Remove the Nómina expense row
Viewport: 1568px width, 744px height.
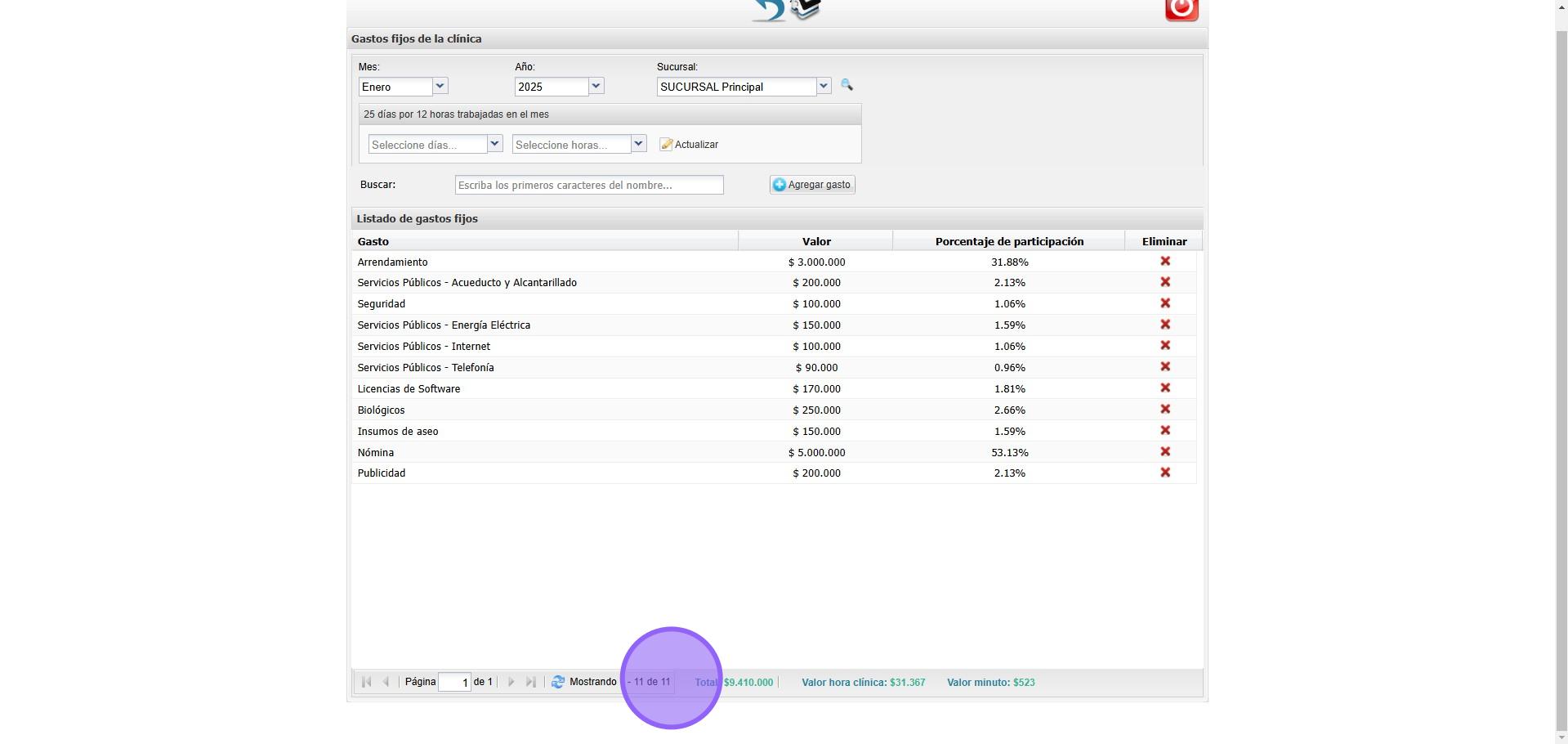(x=1165, y=452)
